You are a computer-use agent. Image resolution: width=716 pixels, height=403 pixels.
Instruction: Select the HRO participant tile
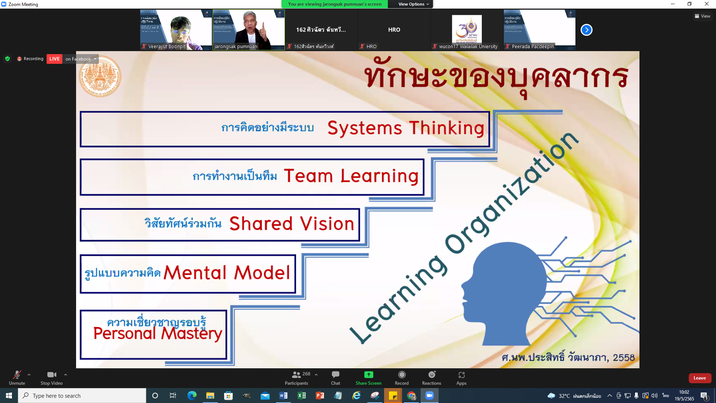[394, 30]
